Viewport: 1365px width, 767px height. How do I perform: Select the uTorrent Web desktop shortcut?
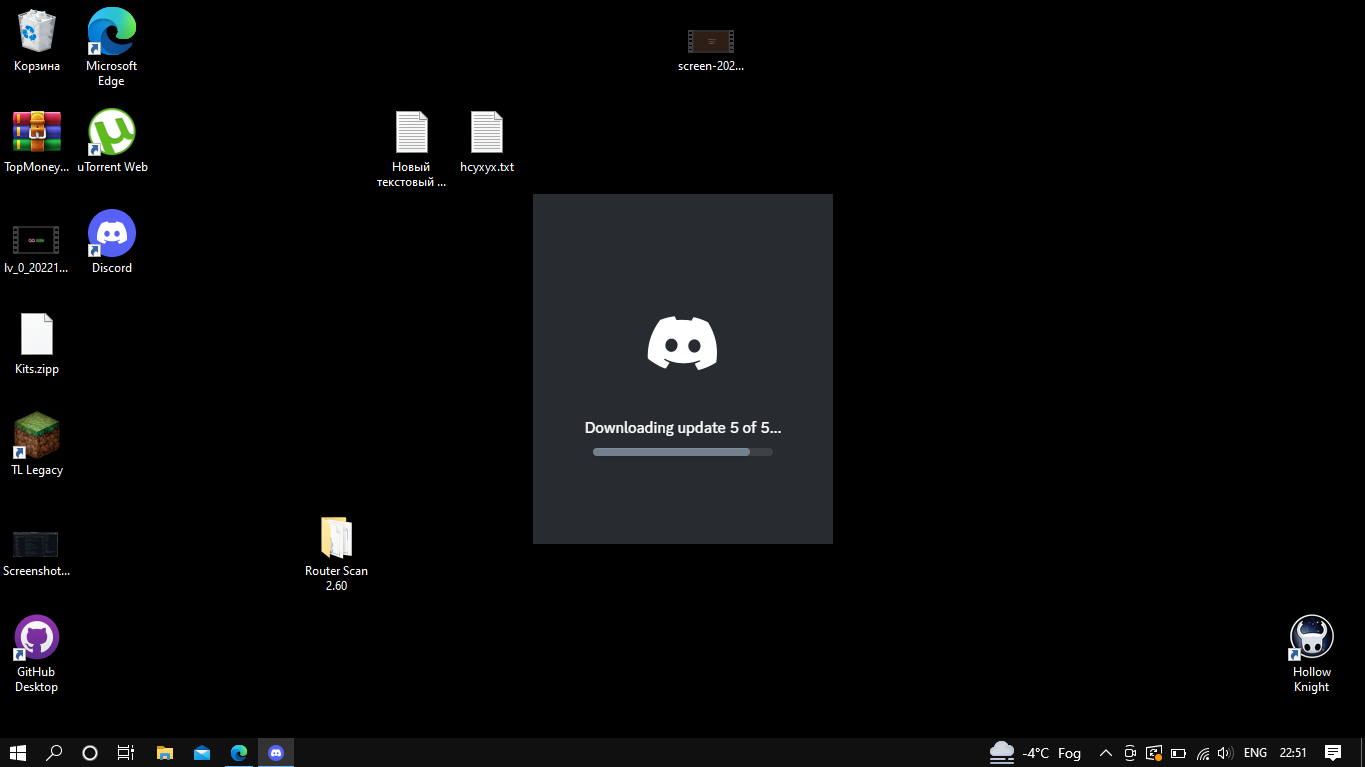(112, 141)
